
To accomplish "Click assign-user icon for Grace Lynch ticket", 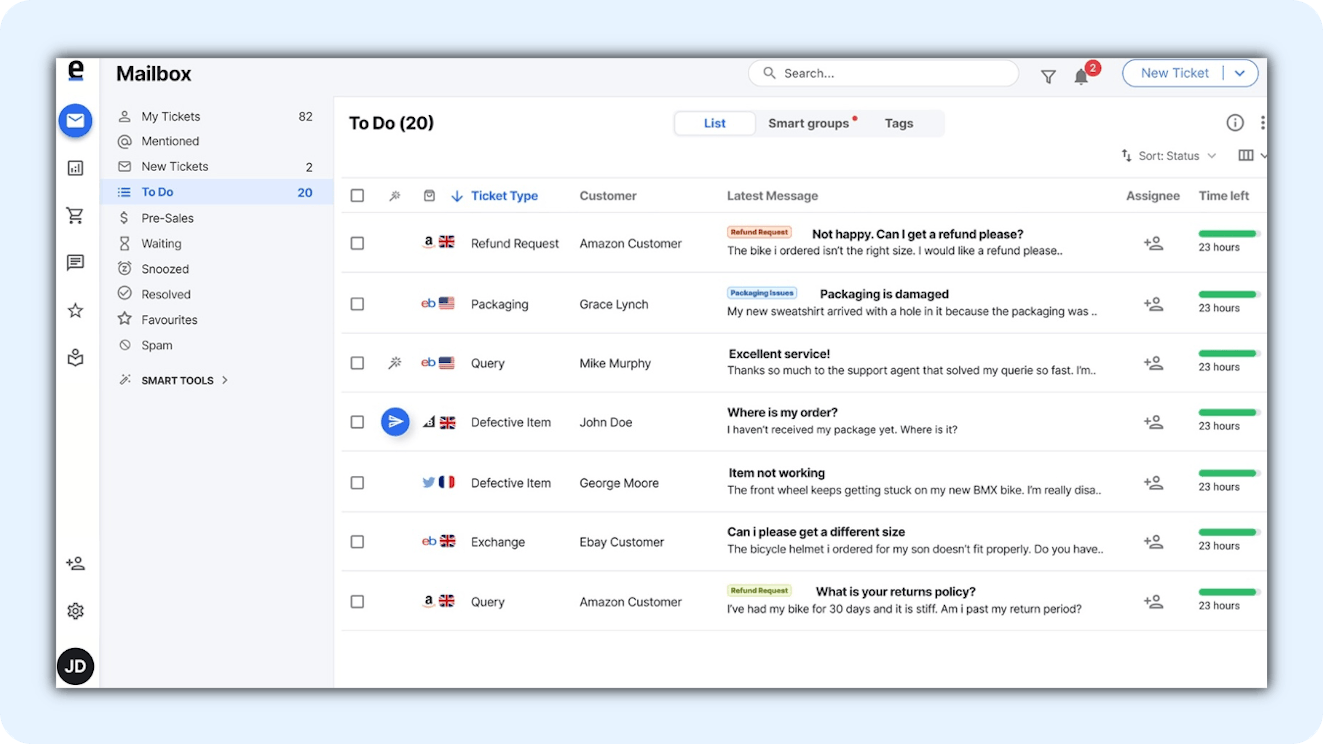I will pyautogui.click(x=1153, y=304).
